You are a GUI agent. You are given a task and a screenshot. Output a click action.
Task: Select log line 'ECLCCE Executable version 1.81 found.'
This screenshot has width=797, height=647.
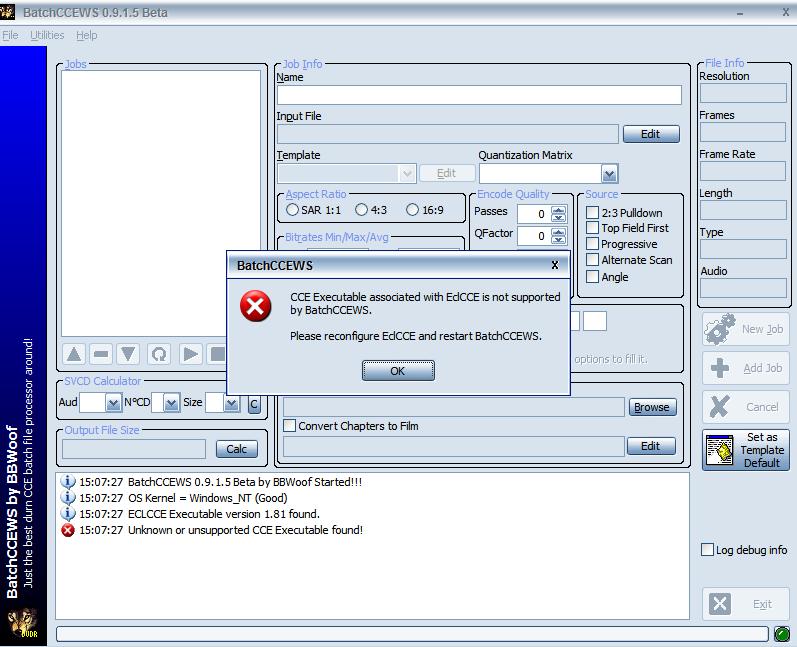coord(224,514)
